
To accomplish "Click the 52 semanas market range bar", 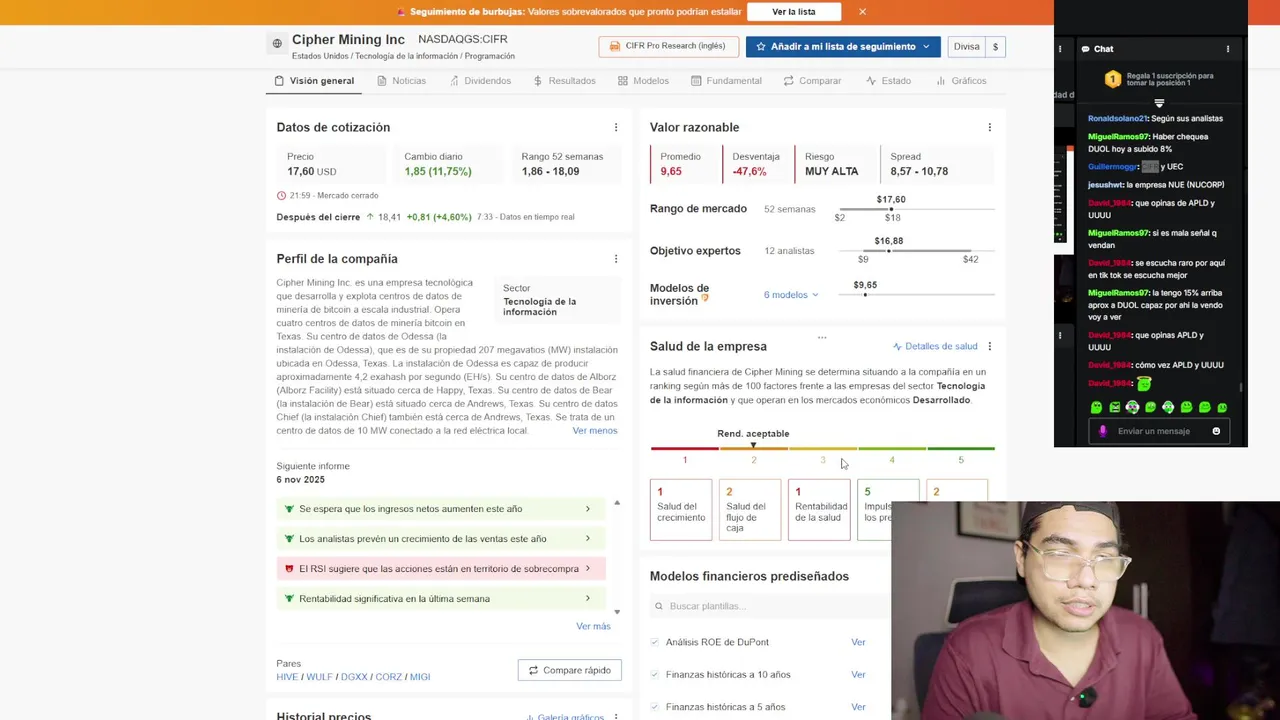I will (x=915, y=209).
